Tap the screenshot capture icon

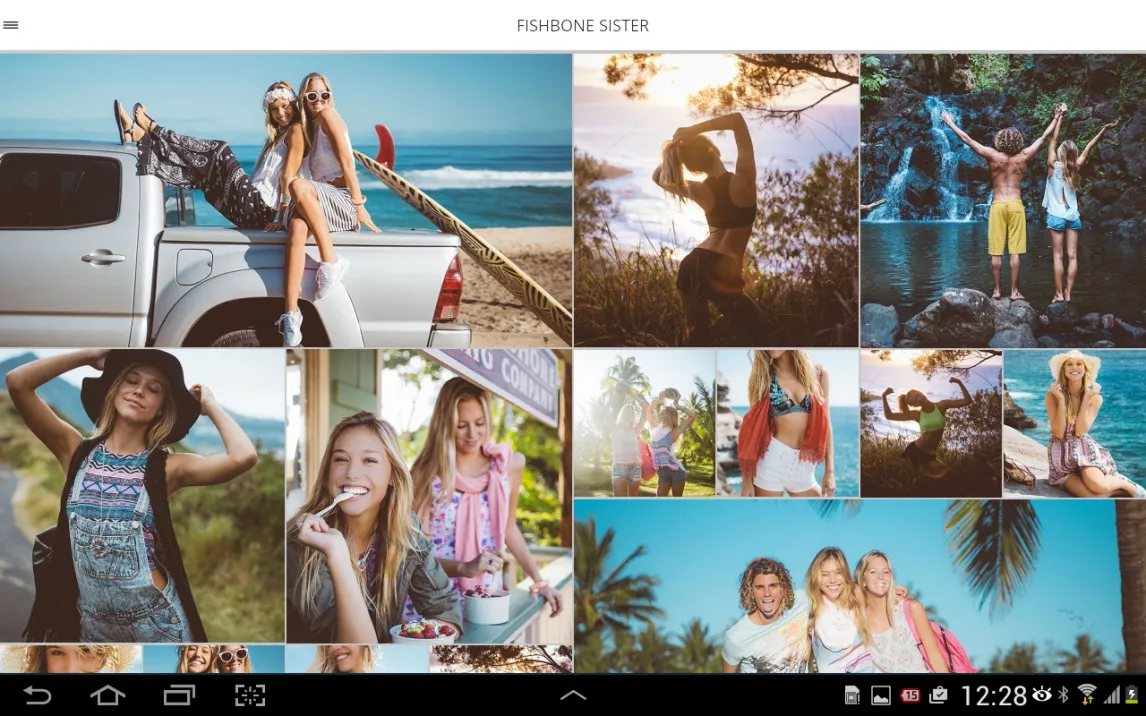(x=250, y=695)
